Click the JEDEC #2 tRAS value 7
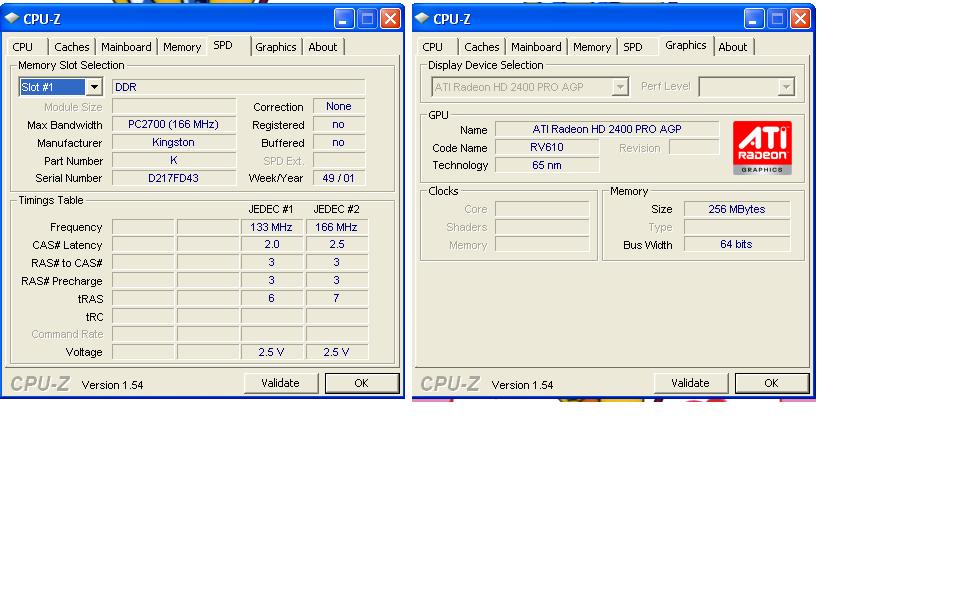Image resolution: width=962 pixels, height=611 pixels. click(x=336, y=298)
